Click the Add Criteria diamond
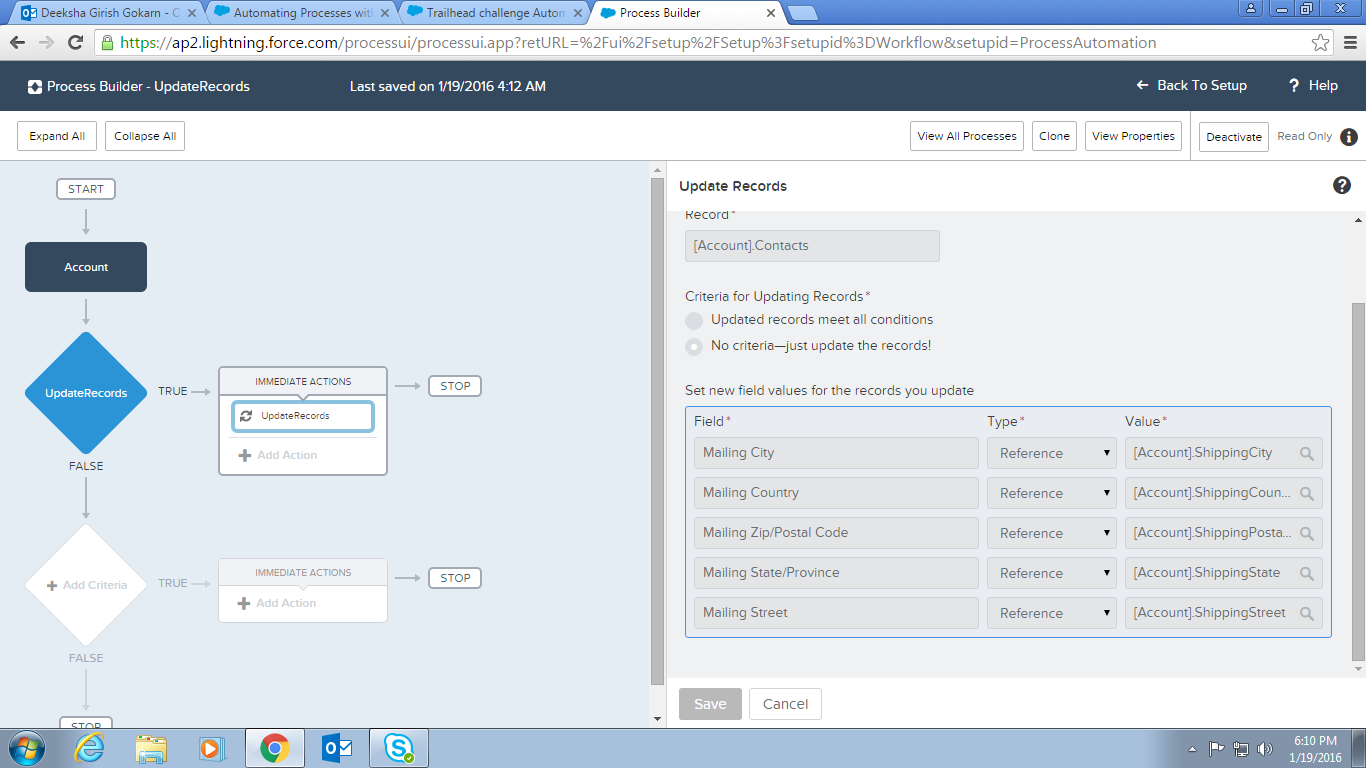1366x768 pixels. click(86, 585)
